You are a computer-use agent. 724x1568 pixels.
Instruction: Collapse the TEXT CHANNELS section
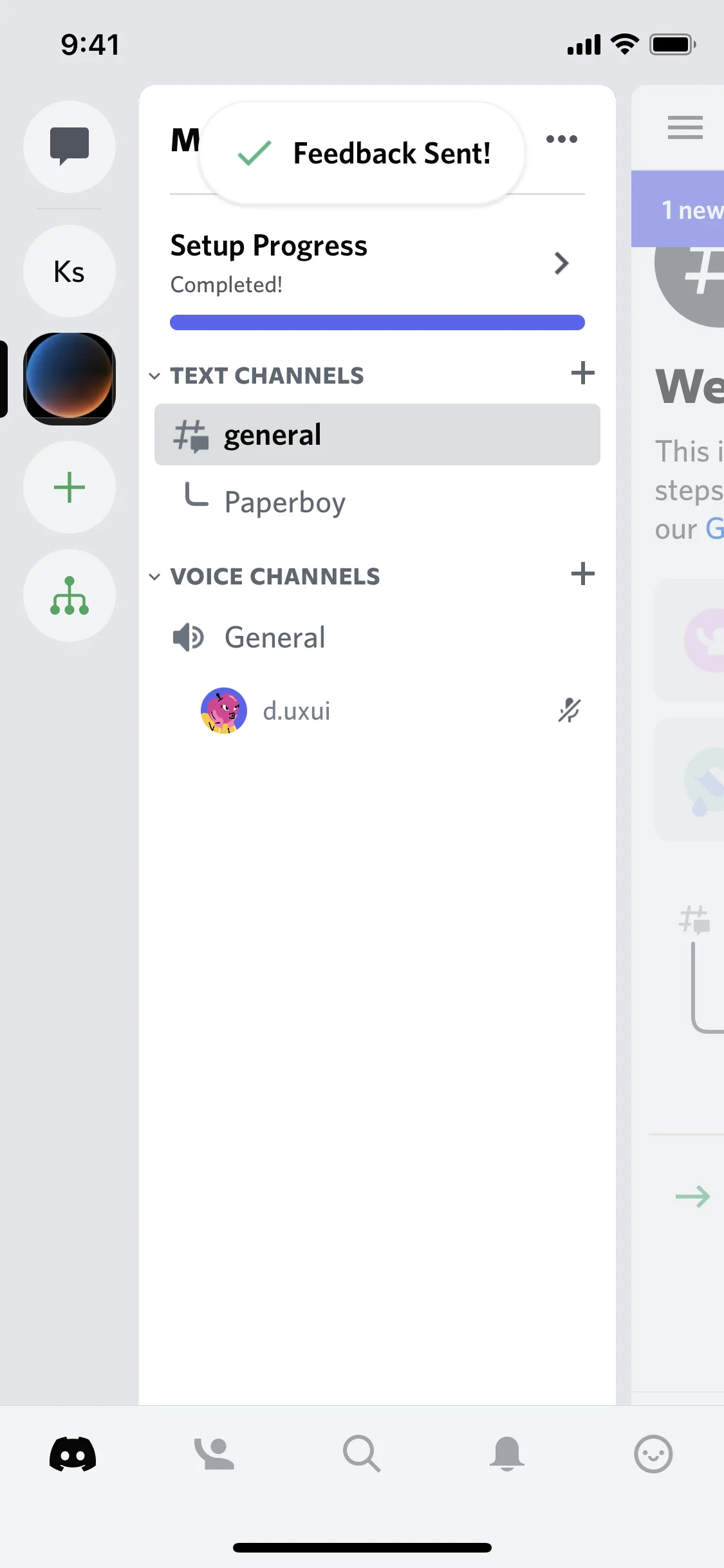tap(155, 376)
